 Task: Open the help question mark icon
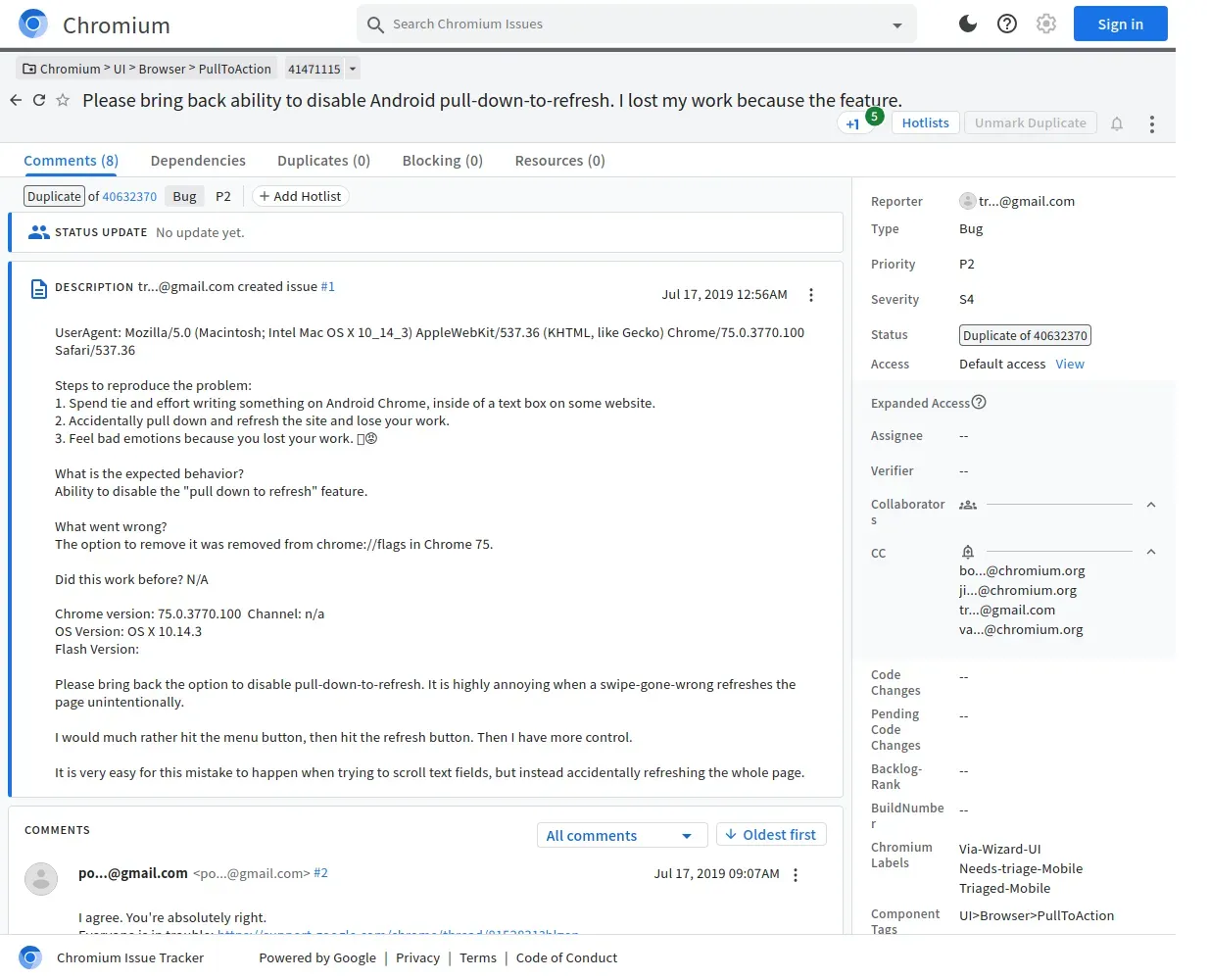[1007, 24]
